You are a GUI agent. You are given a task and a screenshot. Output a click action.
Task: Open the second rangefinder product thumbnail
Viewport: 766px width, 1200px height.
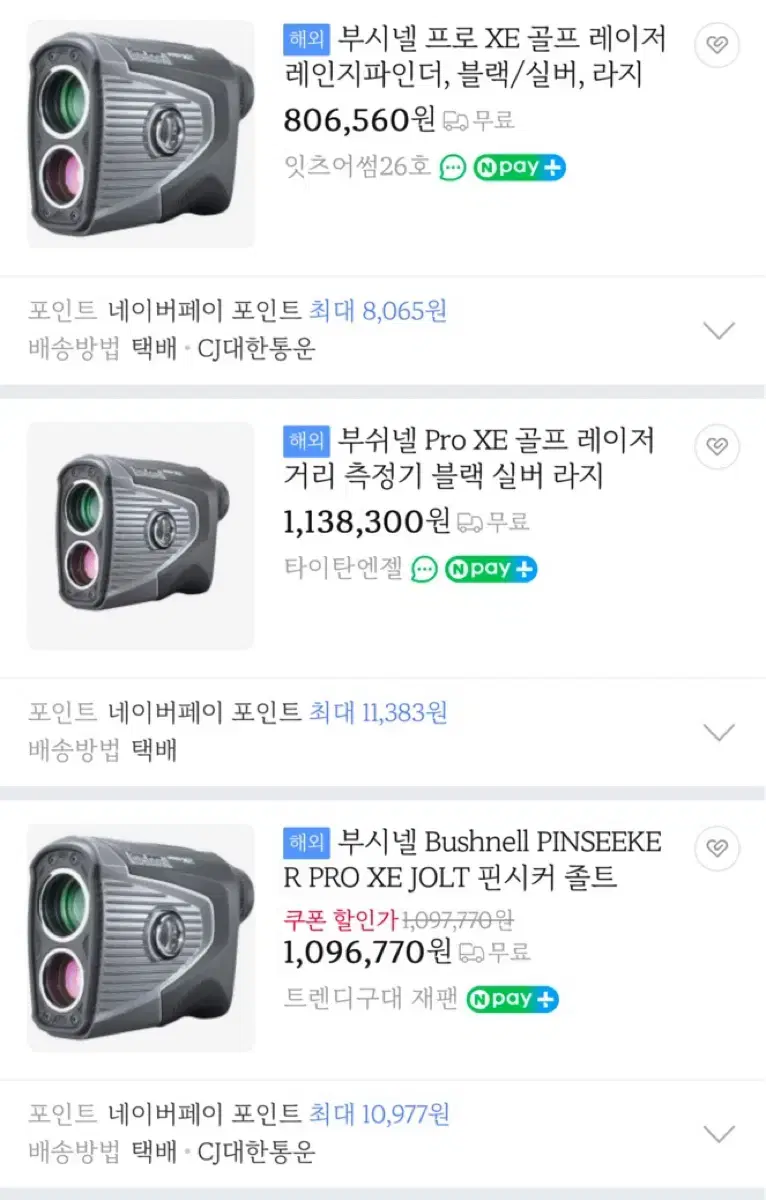141,536
